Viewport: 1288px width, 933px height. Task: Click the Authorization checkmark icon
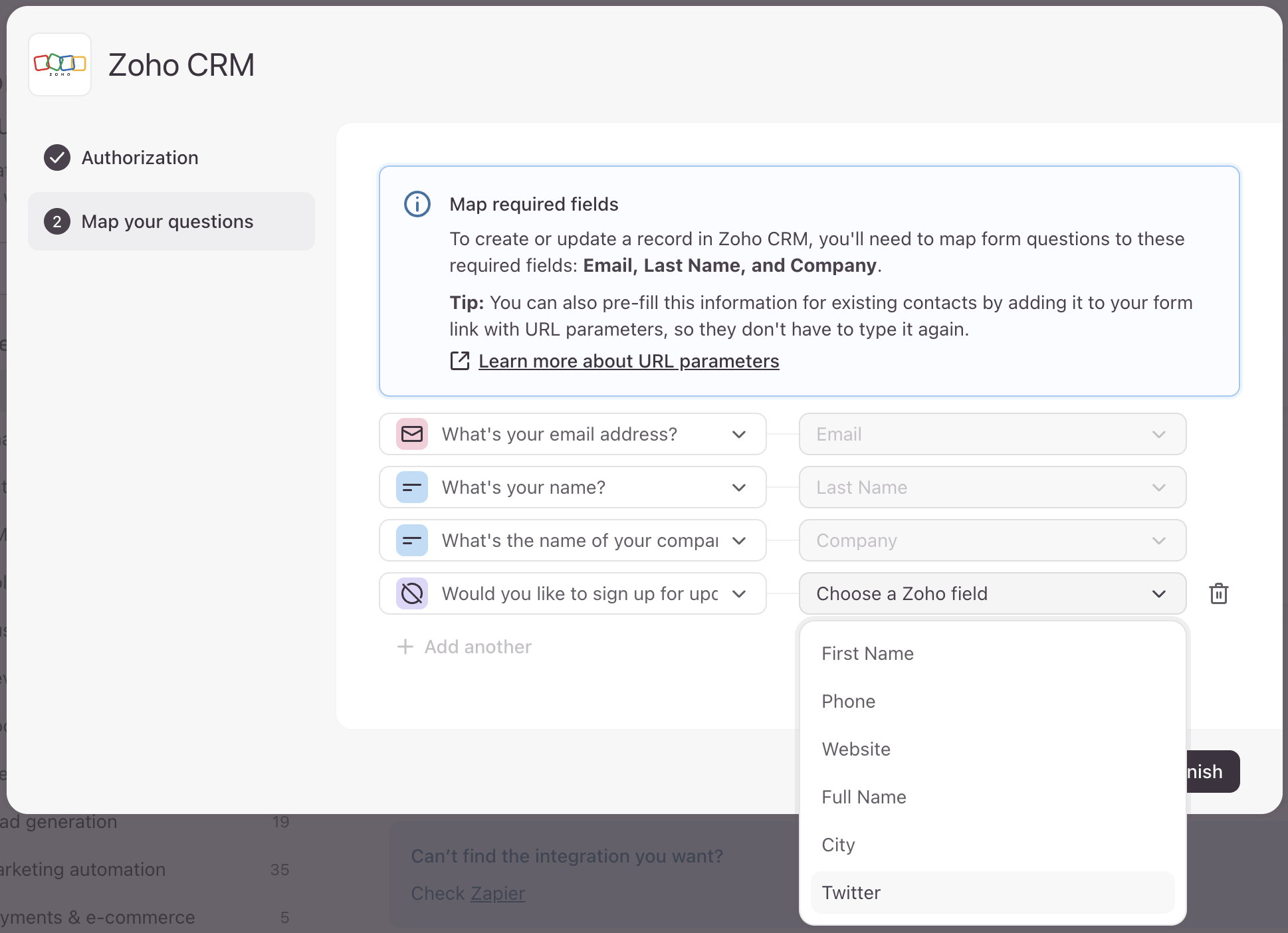coord(57,157)
